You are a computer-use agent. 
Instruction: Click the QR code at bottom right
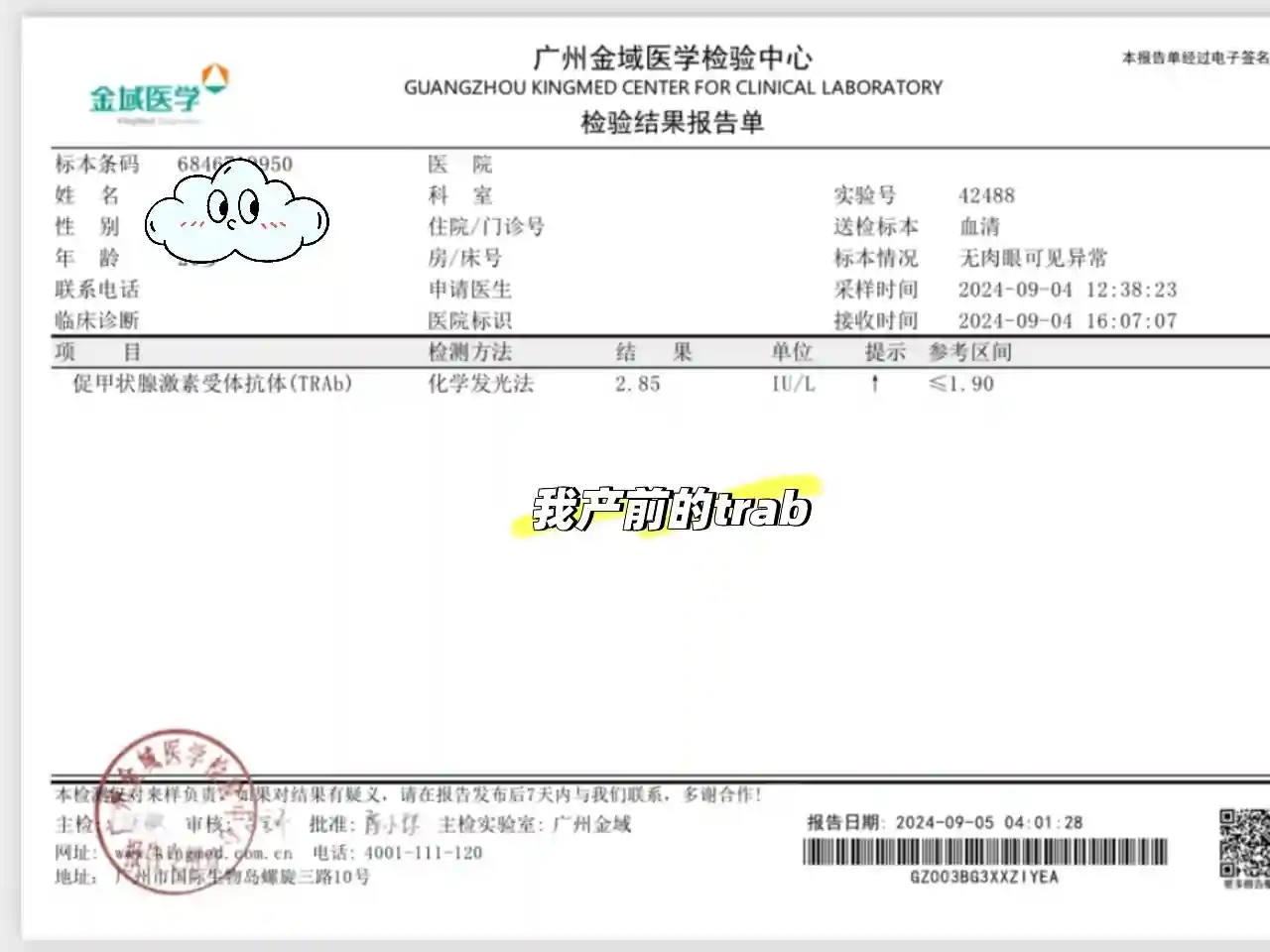pos(1244,841)
